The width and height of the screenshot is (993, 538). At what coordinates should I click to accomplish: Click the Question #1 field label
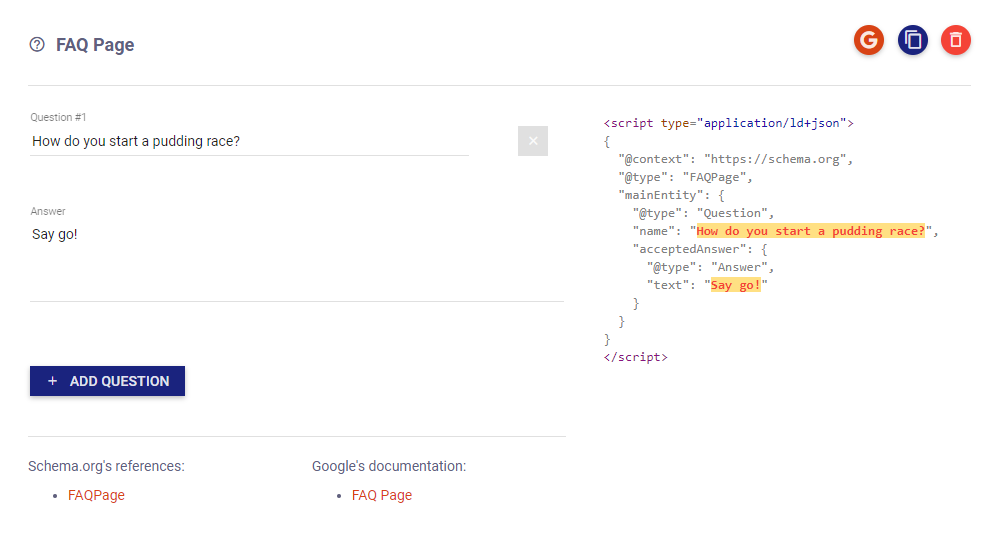[58, 117]
